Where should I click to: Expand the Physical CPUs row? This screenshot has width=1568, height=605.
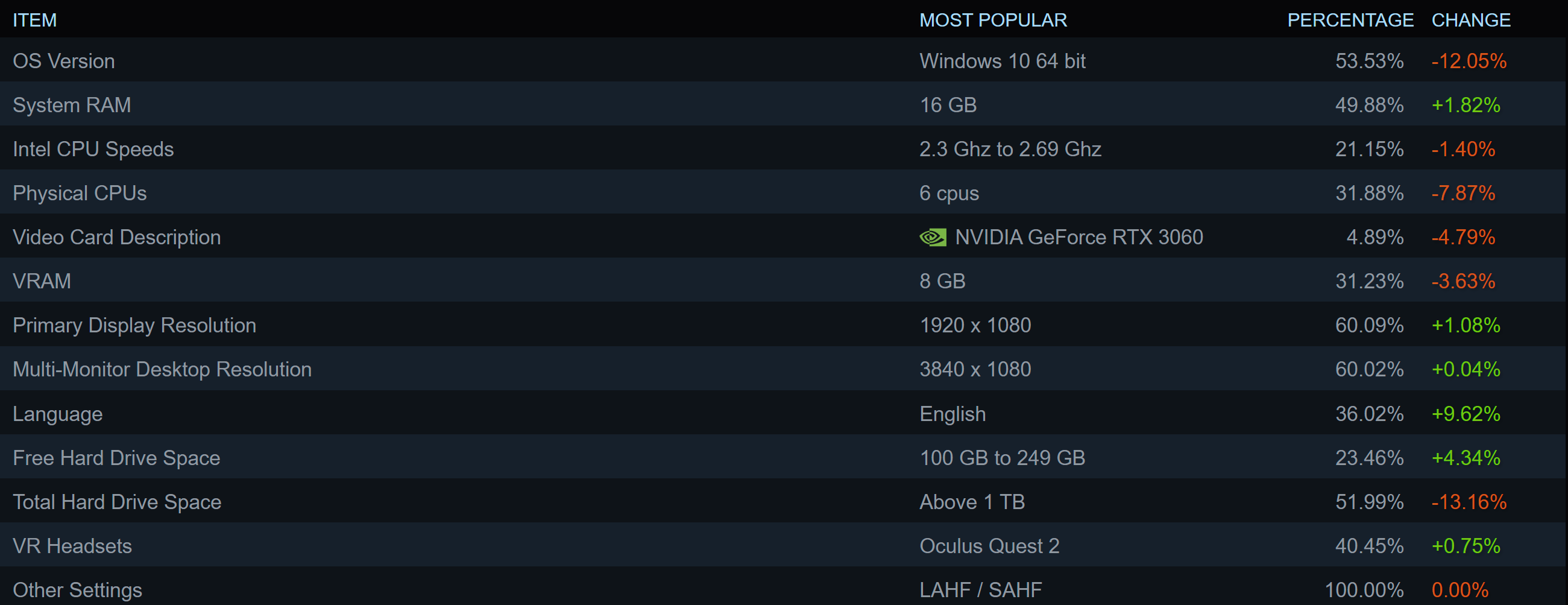(80, 193)
